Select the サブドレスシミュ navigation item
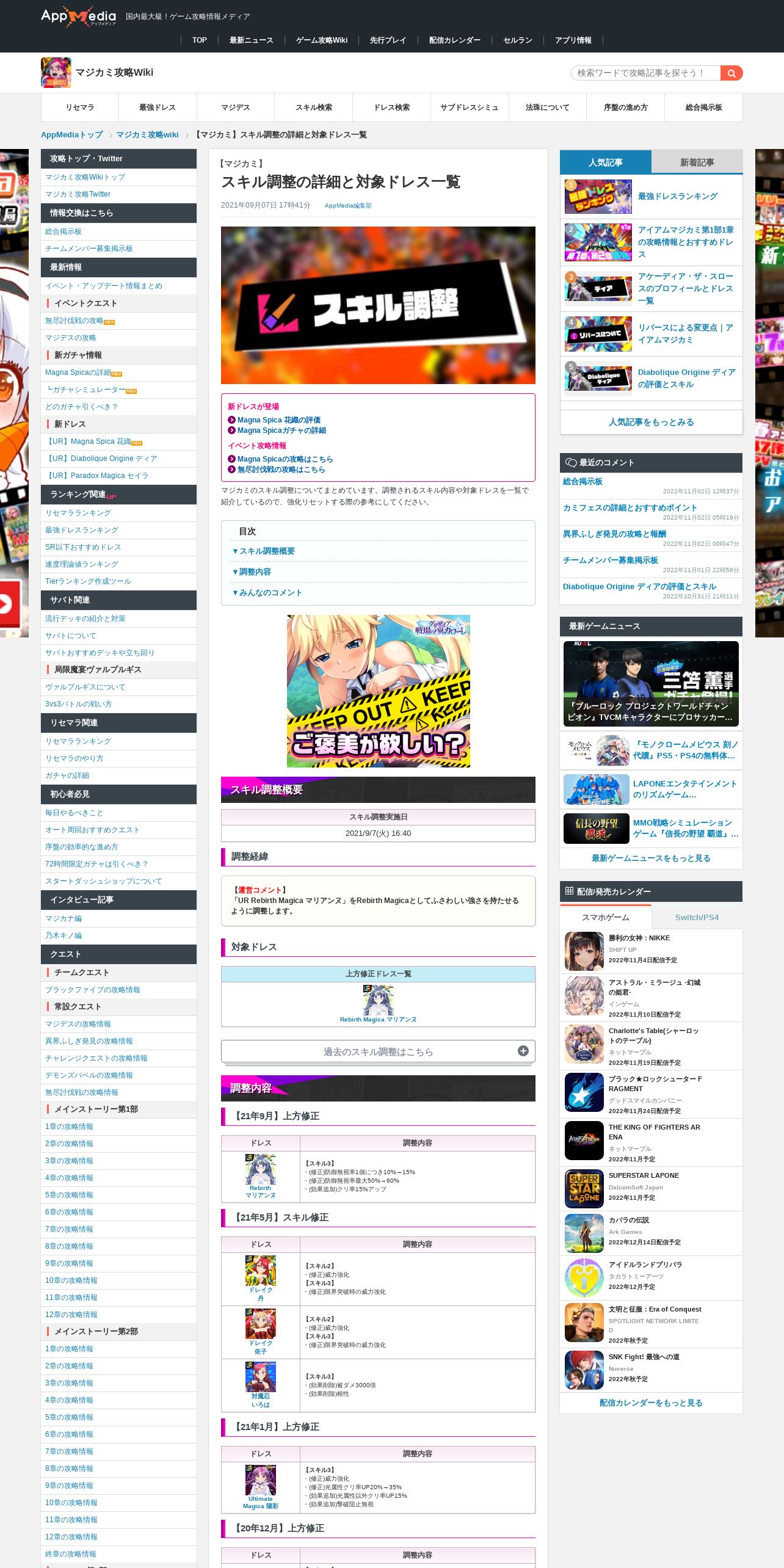 tap(470, 107)
